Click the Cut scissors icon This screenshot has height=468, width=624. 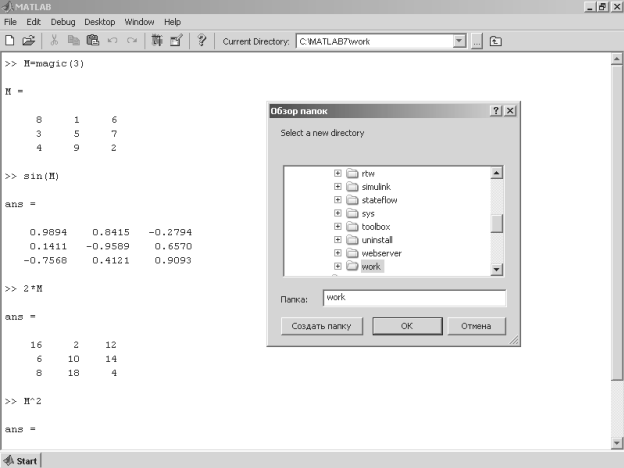point(54,41)
